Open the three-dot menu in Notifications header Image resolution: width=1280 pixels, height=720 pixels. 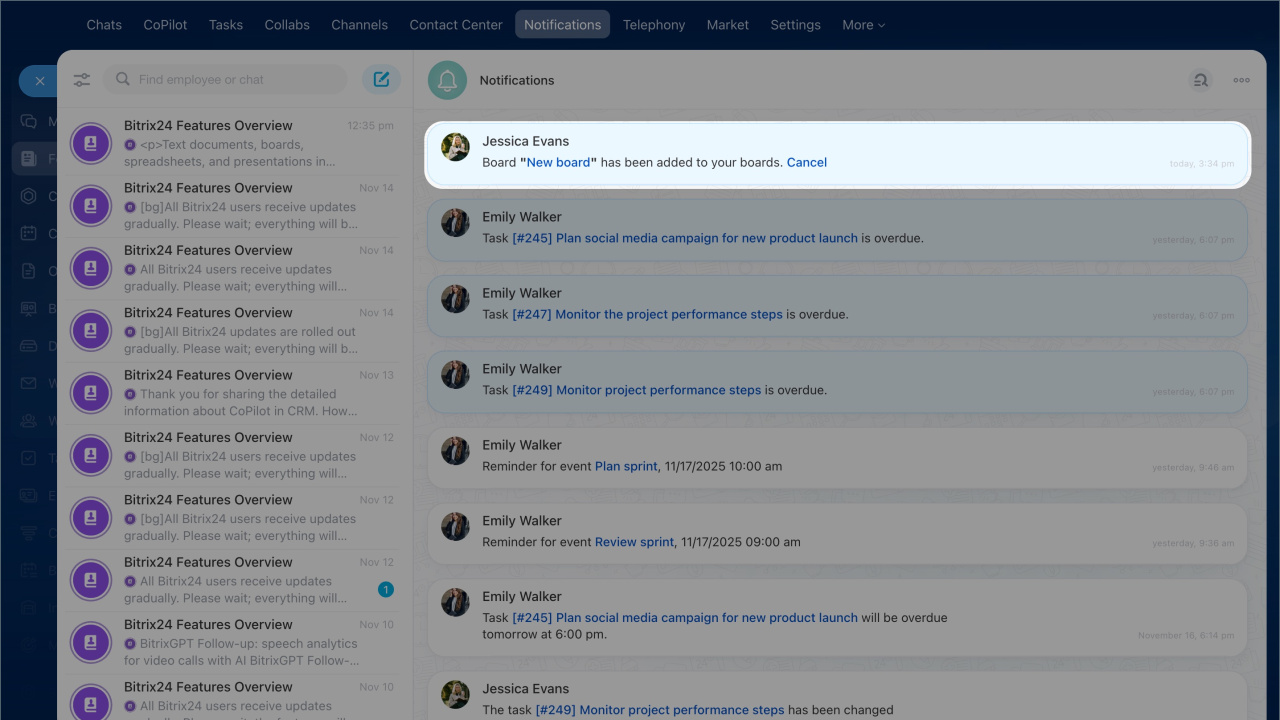(x=1241, y=80)
